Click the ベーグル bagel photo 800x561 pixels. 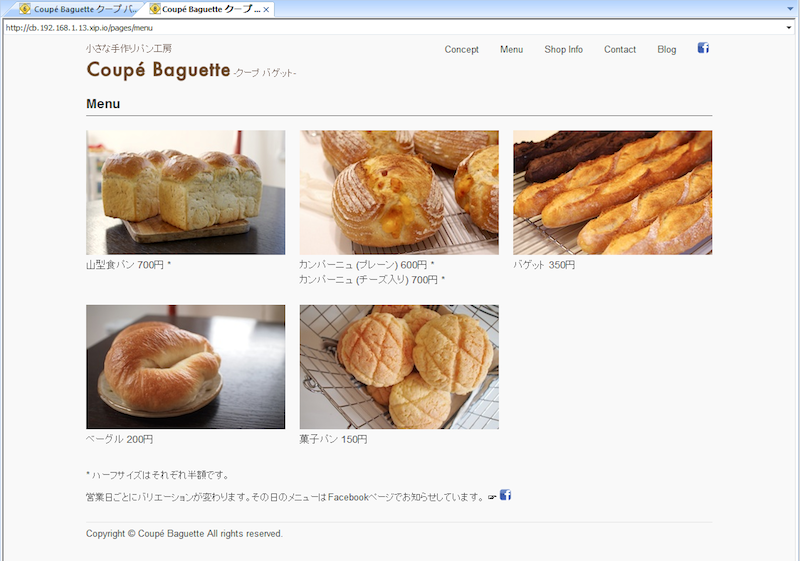tap(186, 367)
